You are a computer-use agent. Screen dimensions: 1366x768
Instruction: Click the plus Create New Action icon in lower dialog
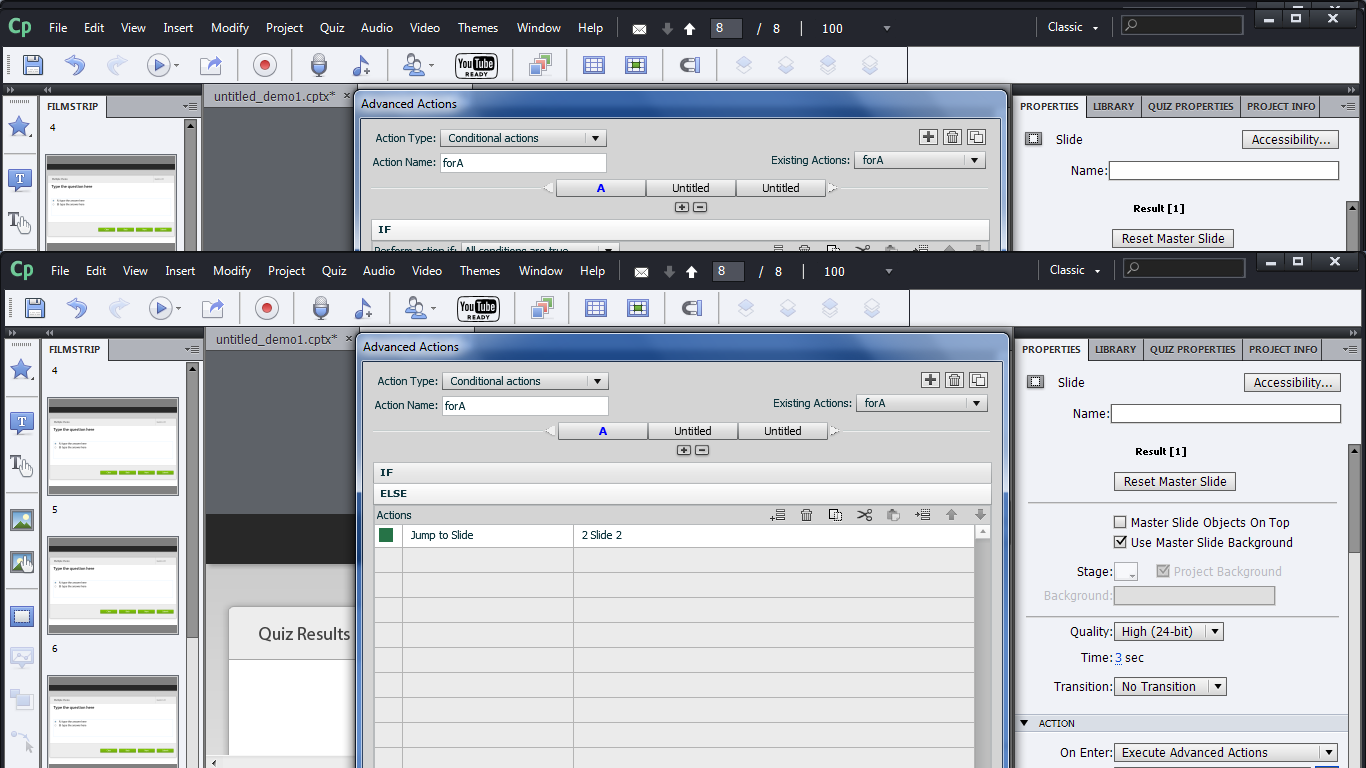pos(931,380)
